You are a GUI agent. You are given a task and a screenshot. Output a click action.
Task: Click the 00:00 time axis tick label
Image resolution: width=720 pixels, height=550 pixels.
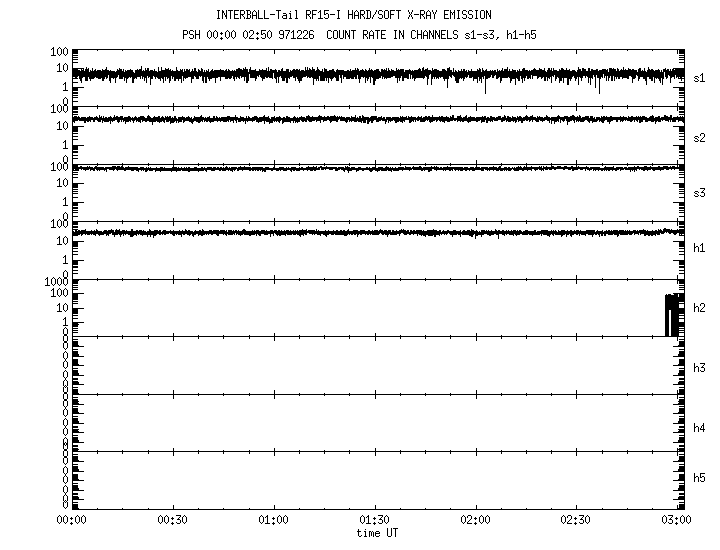click(71, 521)
